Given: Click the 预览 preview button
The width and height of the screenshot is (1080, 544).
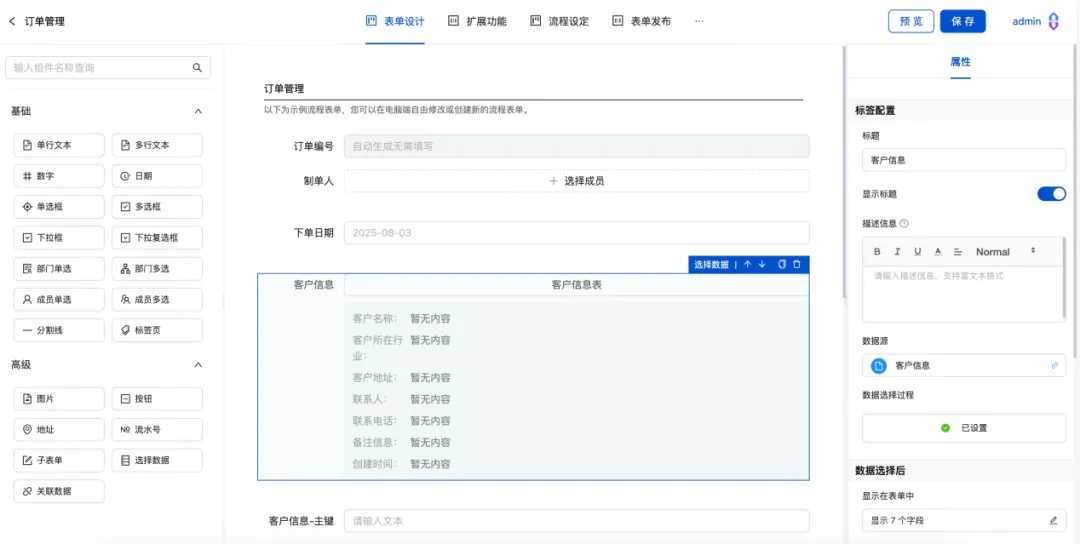Looking at the screenshot, I should (x=911, y=21).
